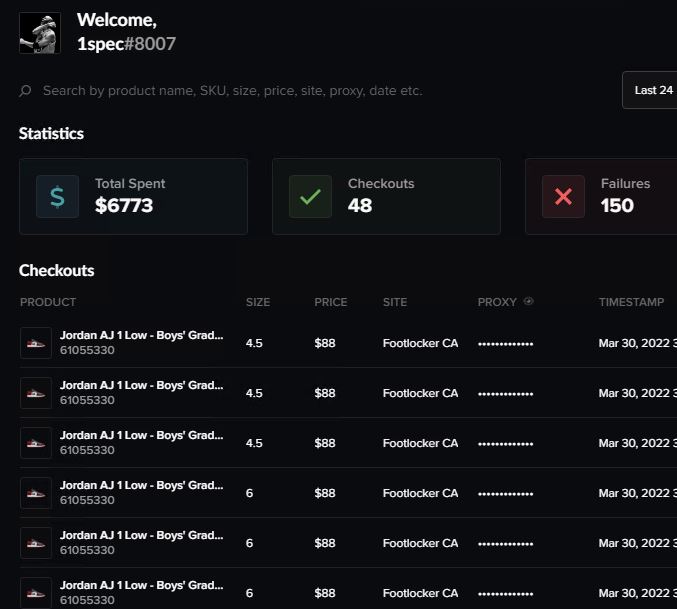This screenshot has width=677, height=609.
Task: Click the green checkmark Checkouts icon
Action: click(310, 196)
